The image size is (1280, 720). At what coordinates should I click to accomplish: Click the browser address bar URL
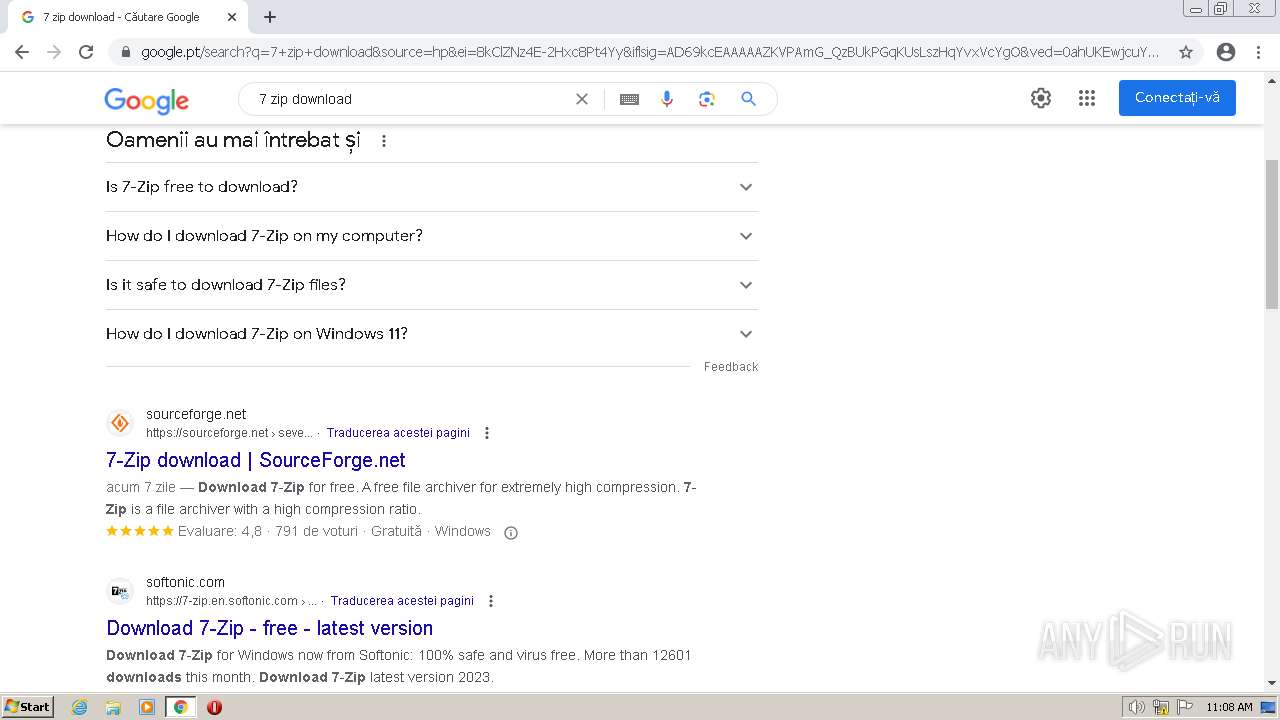(x=650, y=52)
